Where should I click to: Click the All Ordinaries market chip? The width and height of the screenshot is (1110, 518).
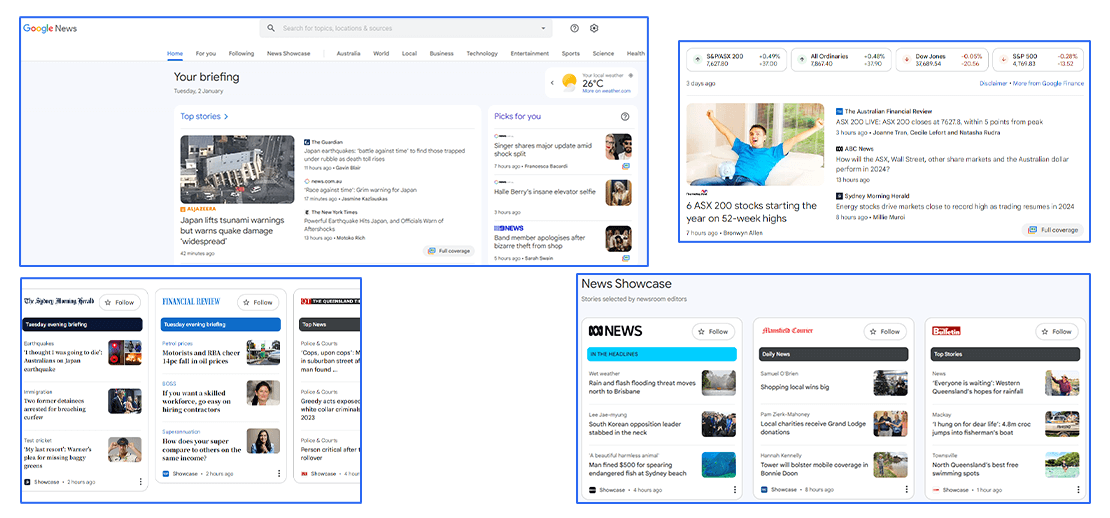(840, 59)
